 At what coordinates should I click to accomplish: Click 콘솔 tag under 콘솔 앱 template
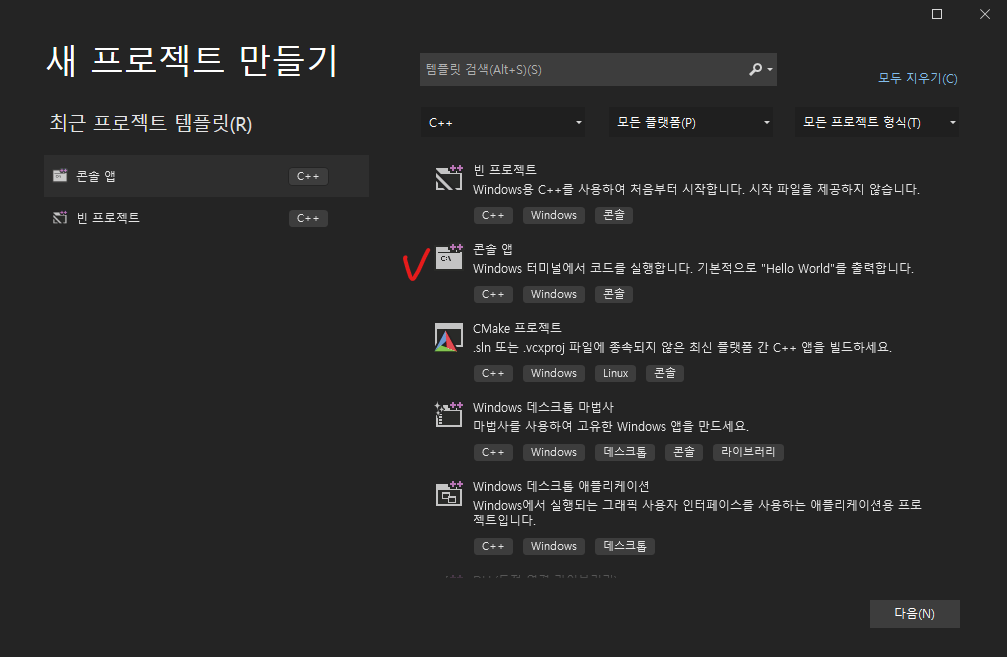[614, 294]
